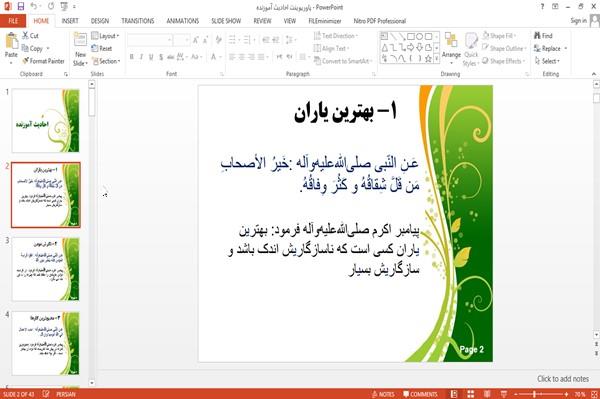600x399 pixels.
Task: Toggle Bold formatting
Action: tap(131, 57)
